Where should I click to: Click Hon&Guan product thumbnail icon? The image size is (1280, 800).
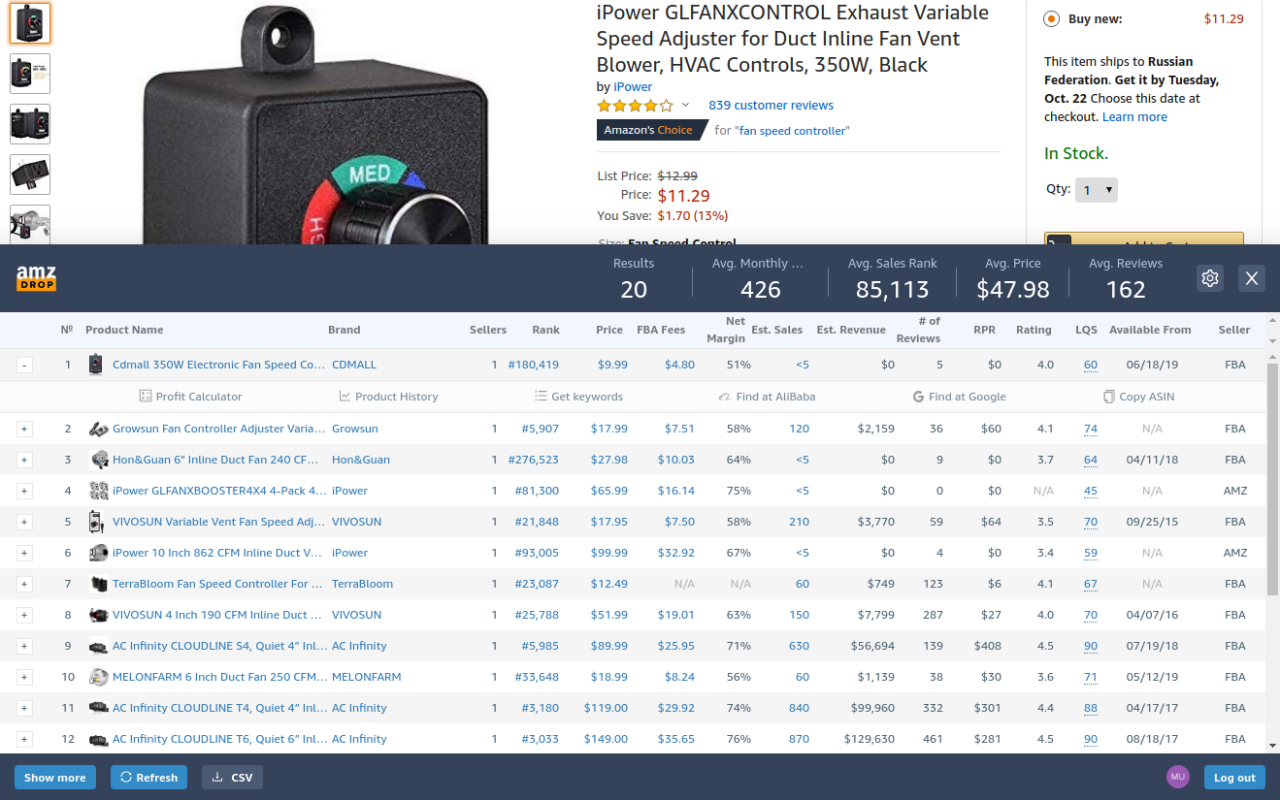(98, 460)
